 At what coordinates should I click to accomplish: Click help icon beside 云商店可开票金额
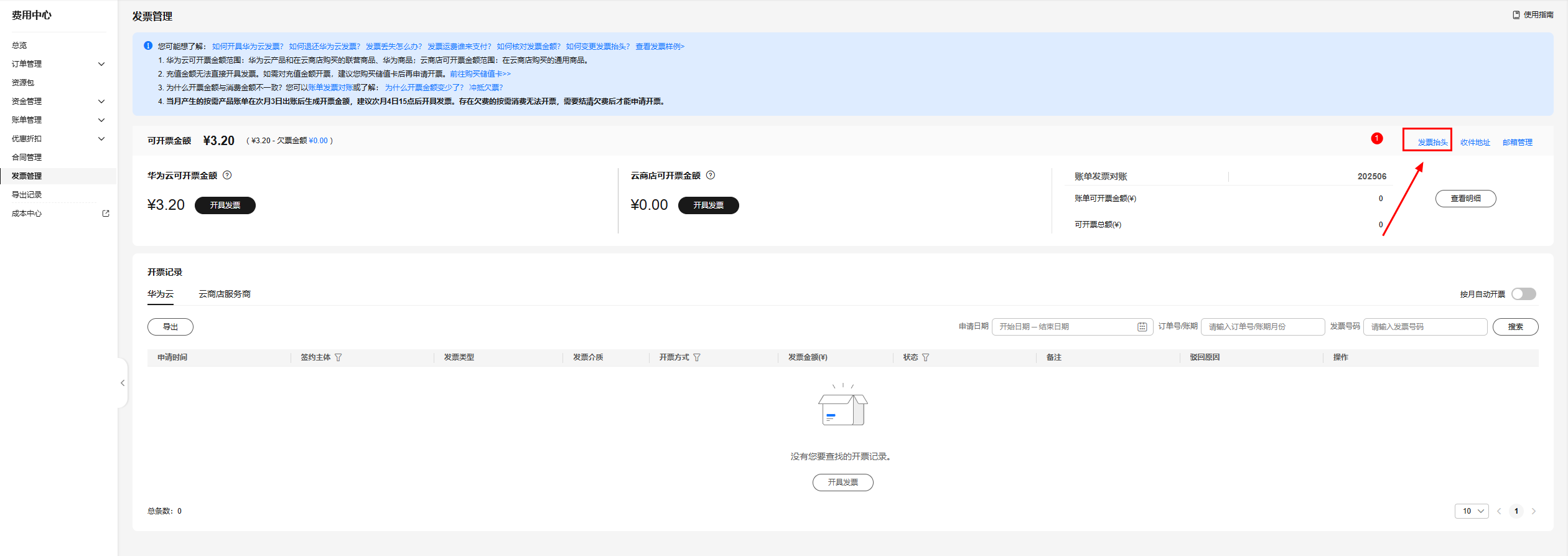coord(711,175)
